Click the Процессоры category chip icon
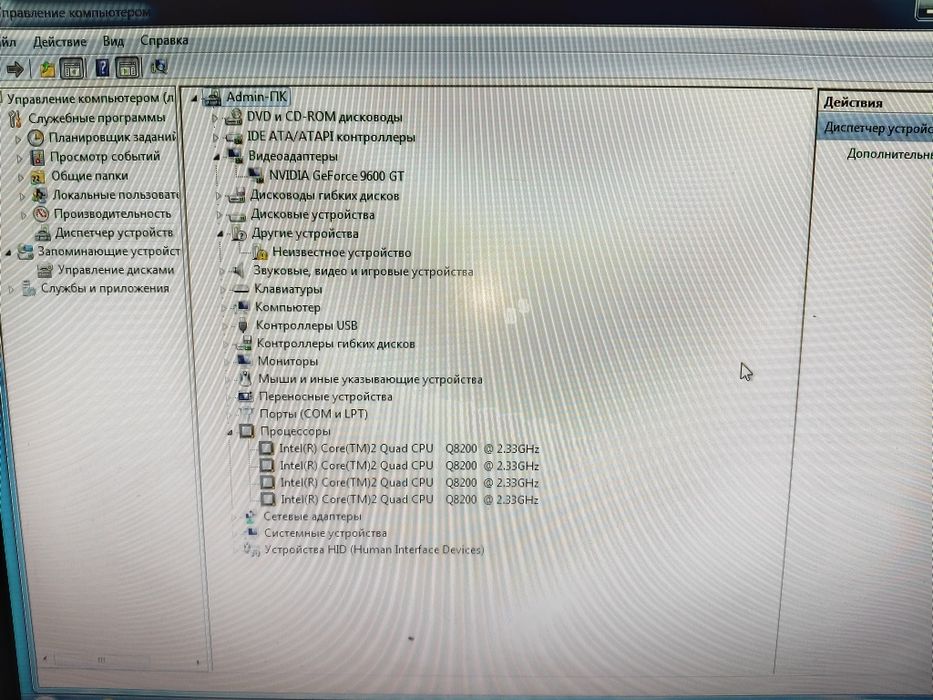Viewport: 933px width, 700px height. coord(246,431)
